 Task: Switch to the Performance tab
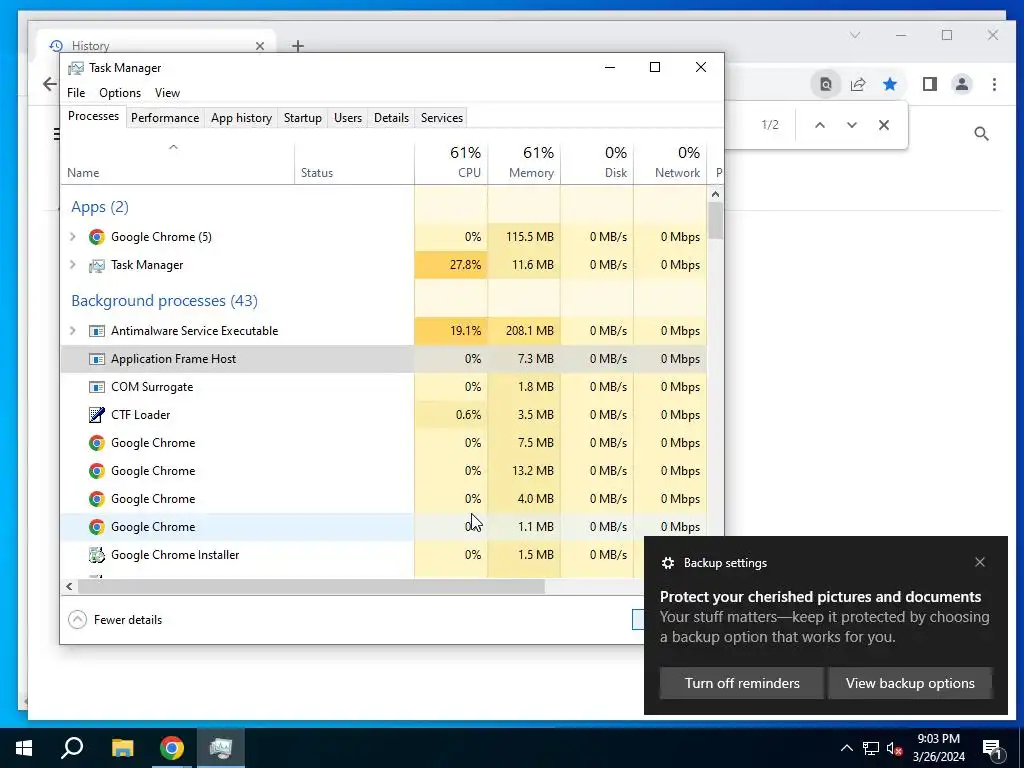tap(165, 118)
